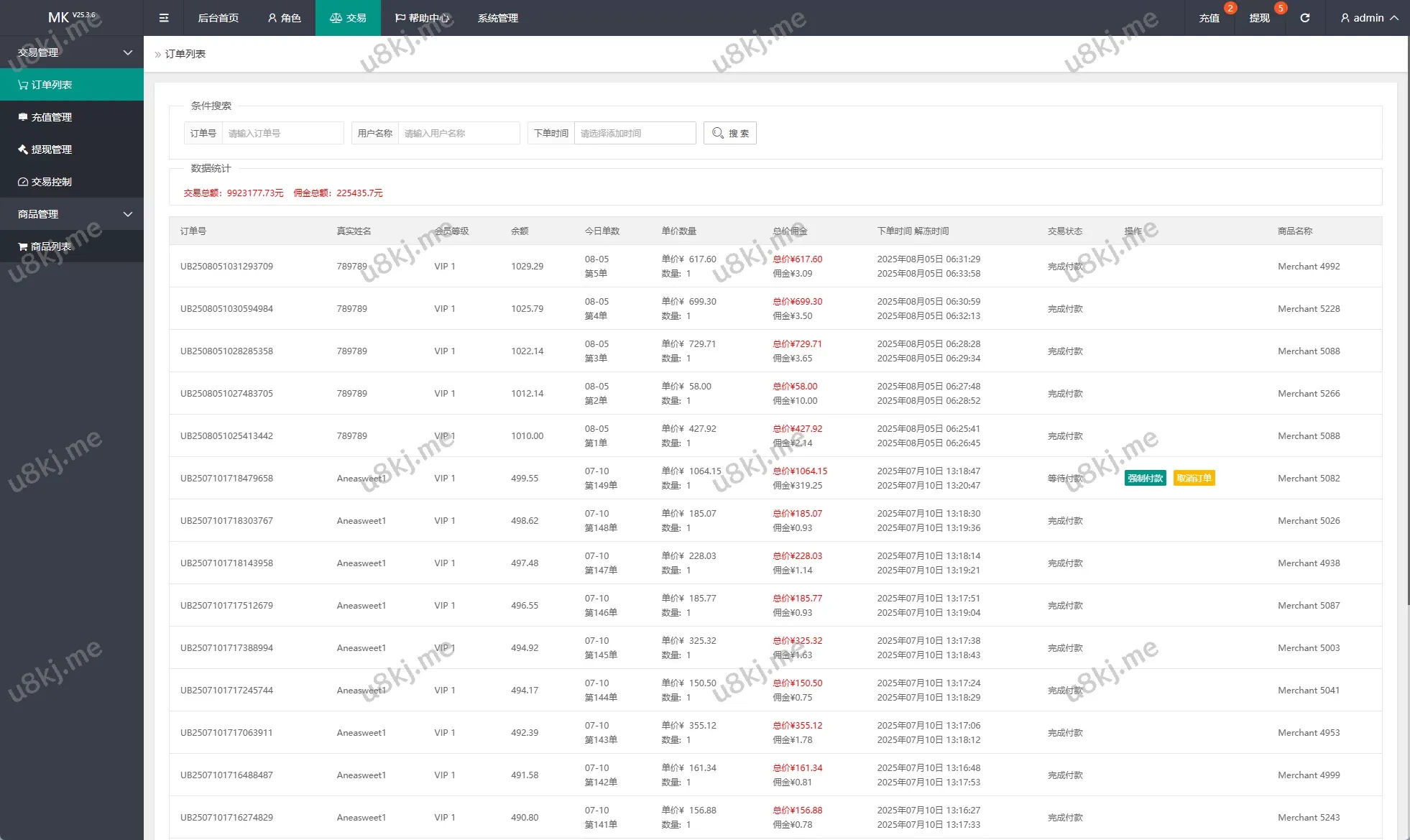
Task: Open 下单时间 date picker field
Action: [634, 133]
